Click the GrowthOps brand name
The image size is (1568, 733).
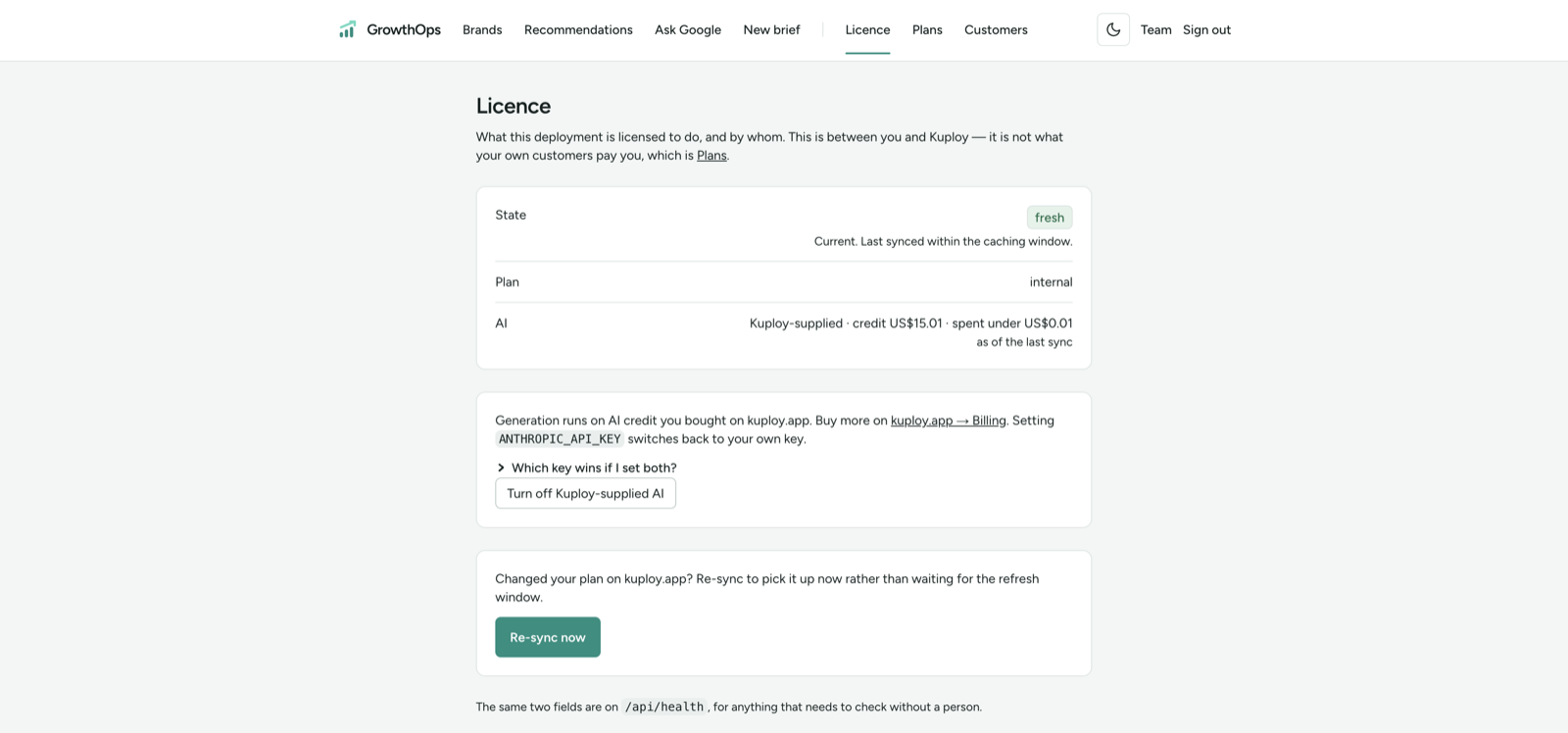coord(404,29)
